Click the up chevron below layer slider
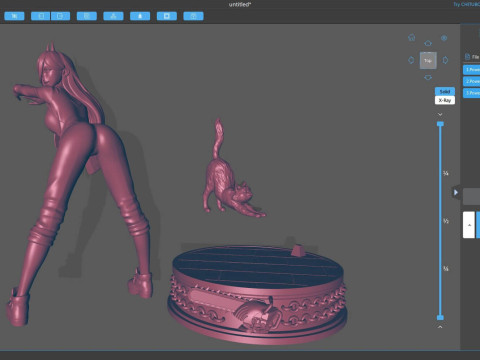The width and height of the screenshot is (480, 360). (x=440, y=327)
